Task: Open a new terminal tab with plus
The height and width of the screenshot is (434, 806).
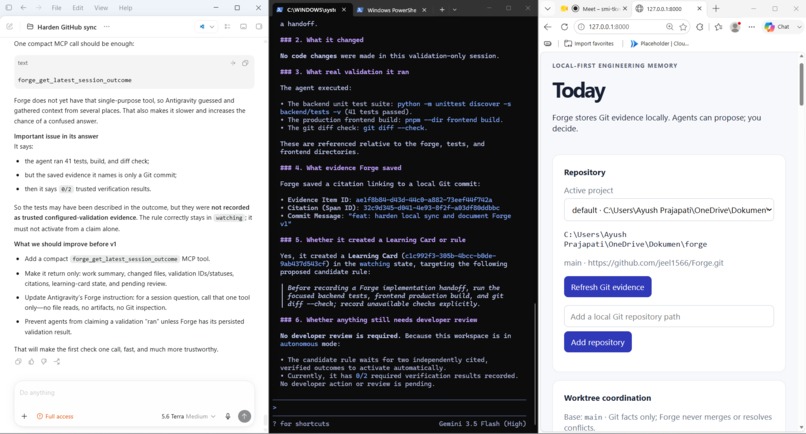Action: coord(442,9)
